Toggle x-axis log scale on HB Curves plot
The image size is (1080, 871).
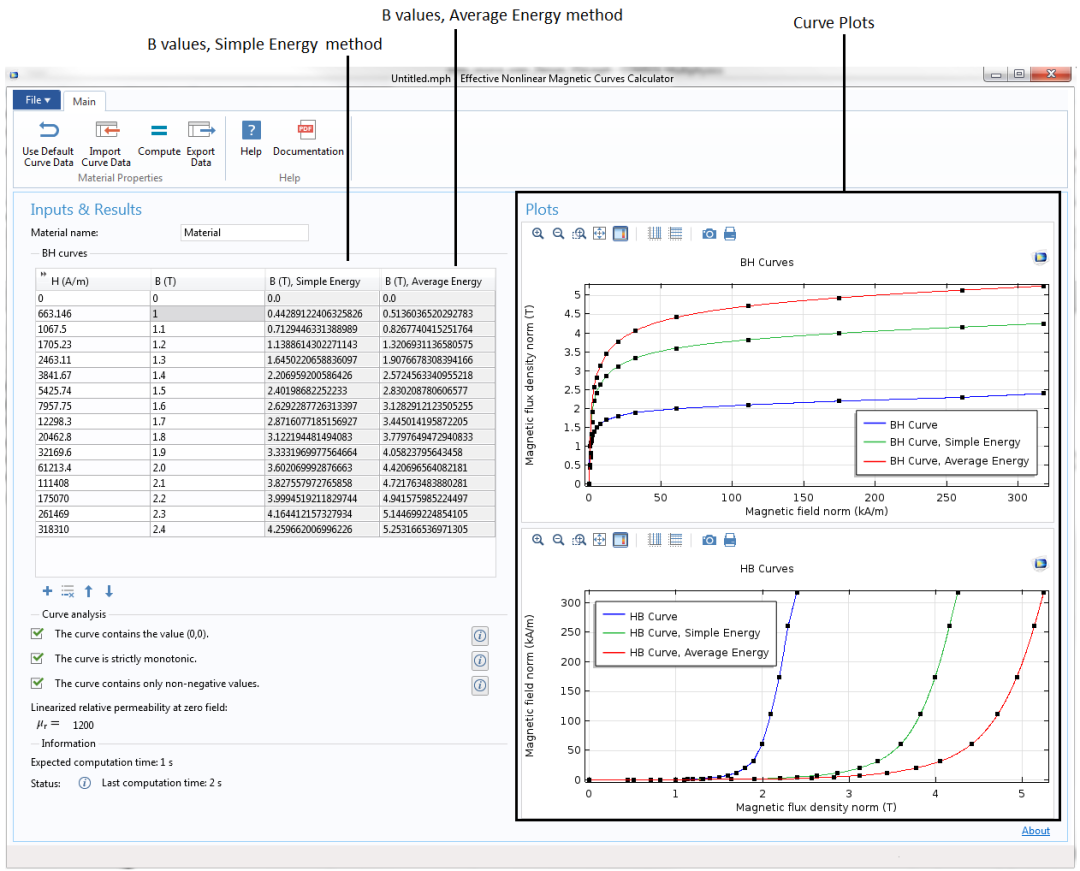[654, 541]
